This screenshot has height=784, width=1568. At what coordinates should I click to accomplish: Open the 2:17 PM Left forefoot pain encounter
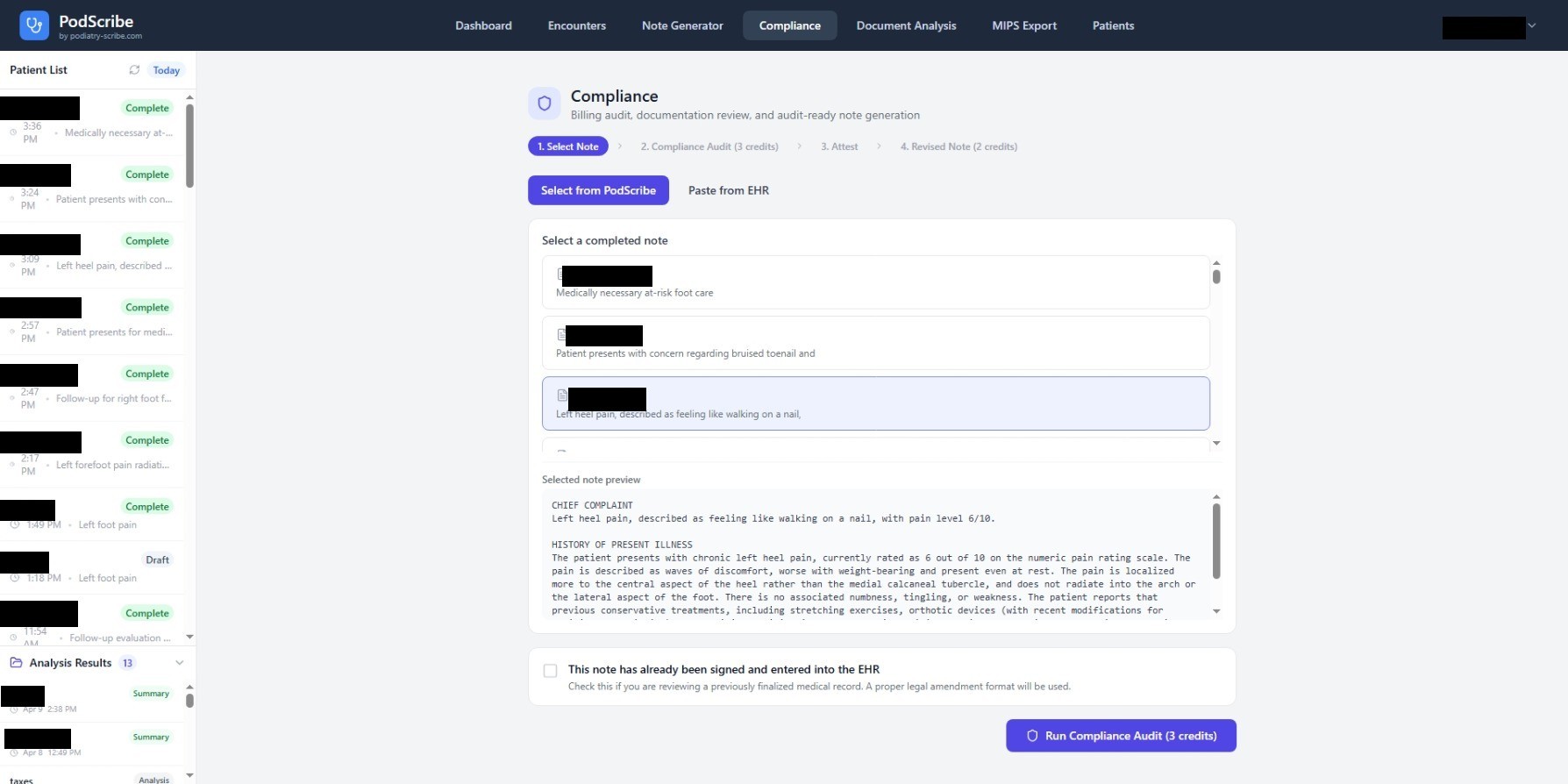[x=92, y=455]
